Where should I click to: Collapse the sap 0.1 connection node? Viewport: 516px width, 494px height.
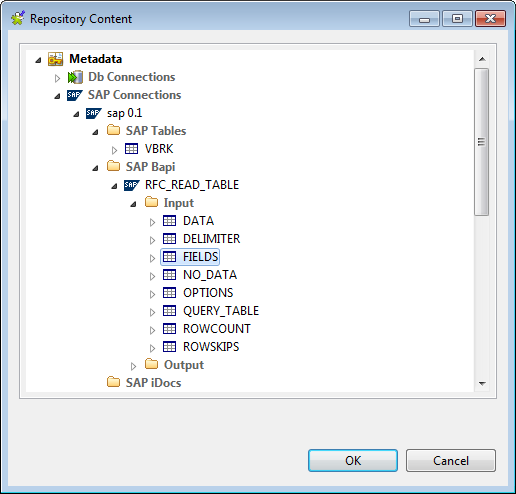pos(76,114)
